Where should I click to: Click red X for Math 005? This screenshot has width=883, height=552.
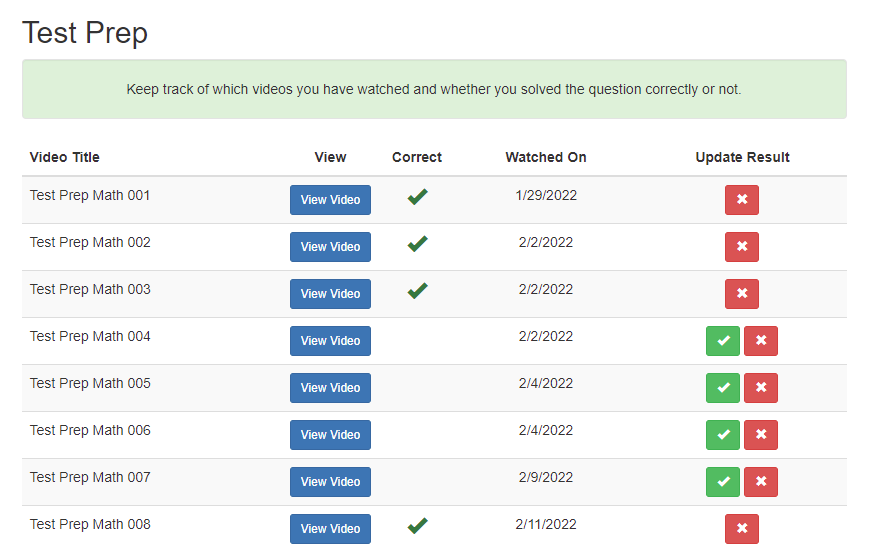pos(761,388)
